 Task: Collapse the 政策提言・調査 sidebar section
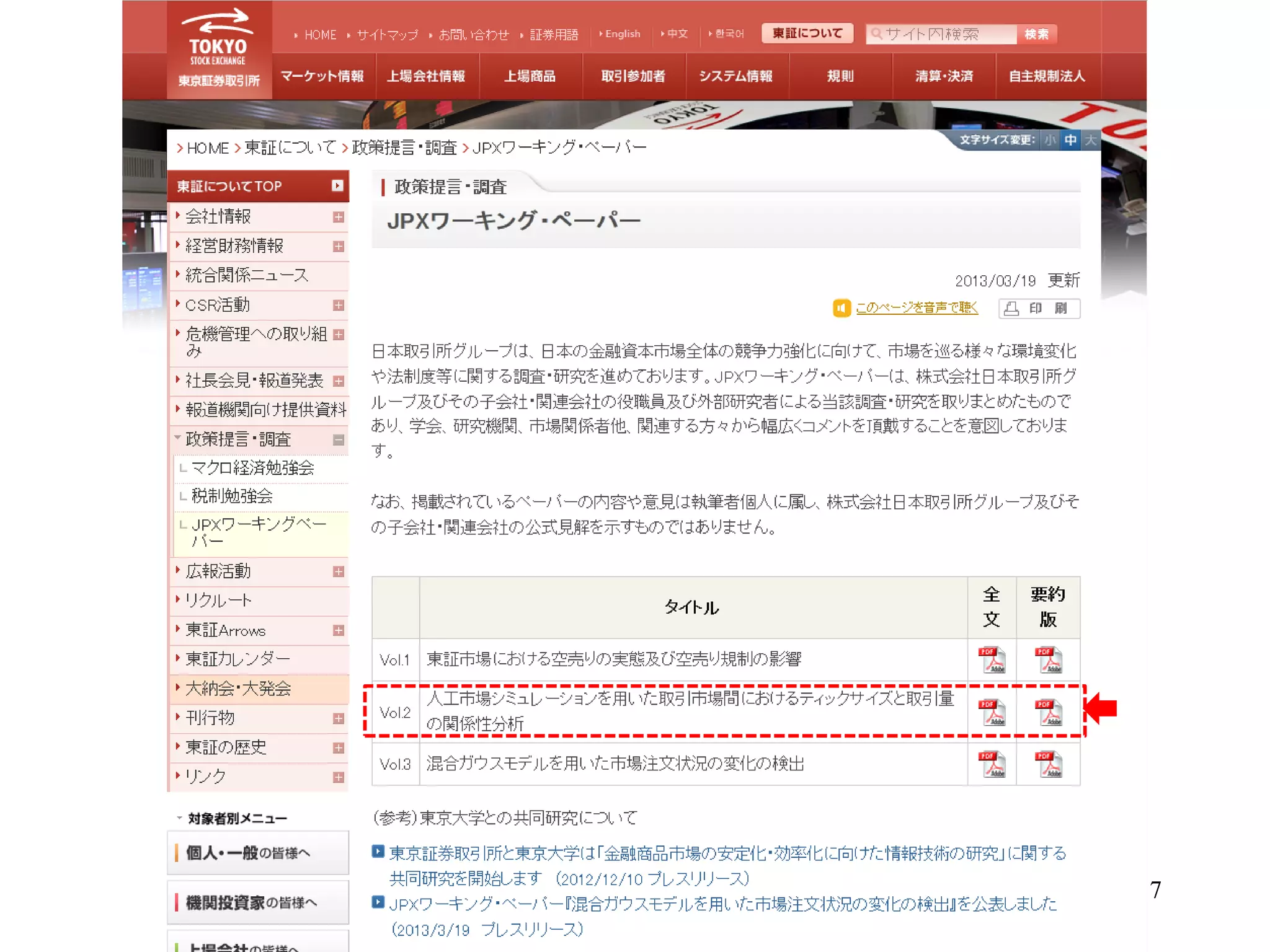pos(338,440)
